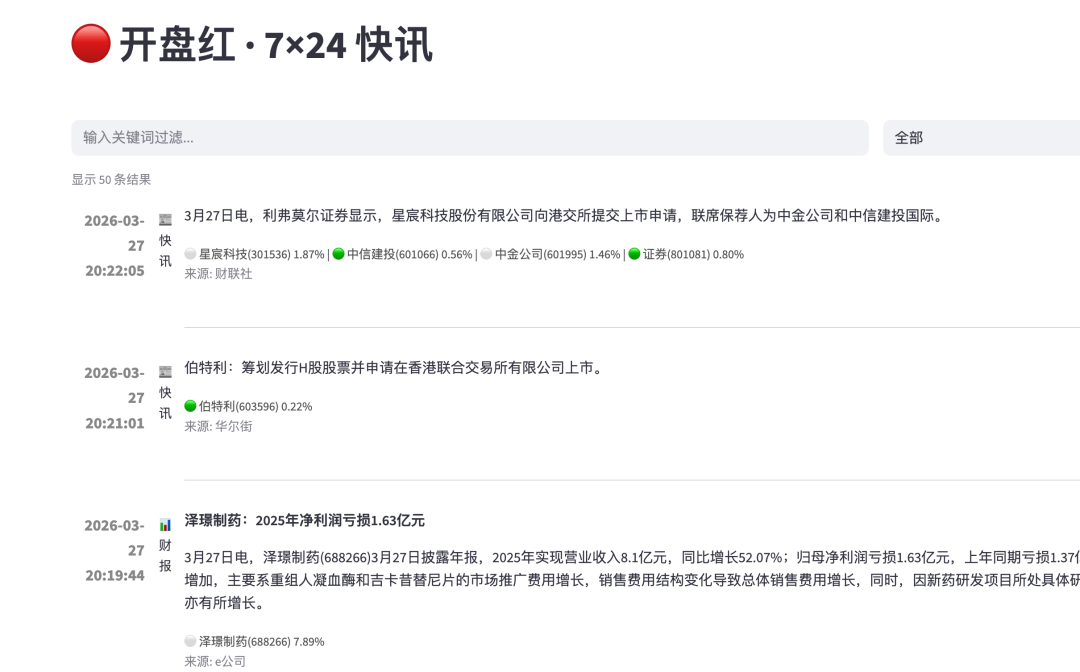Click the 利弗莫尔证券显示 news headline text

[565, 216]
